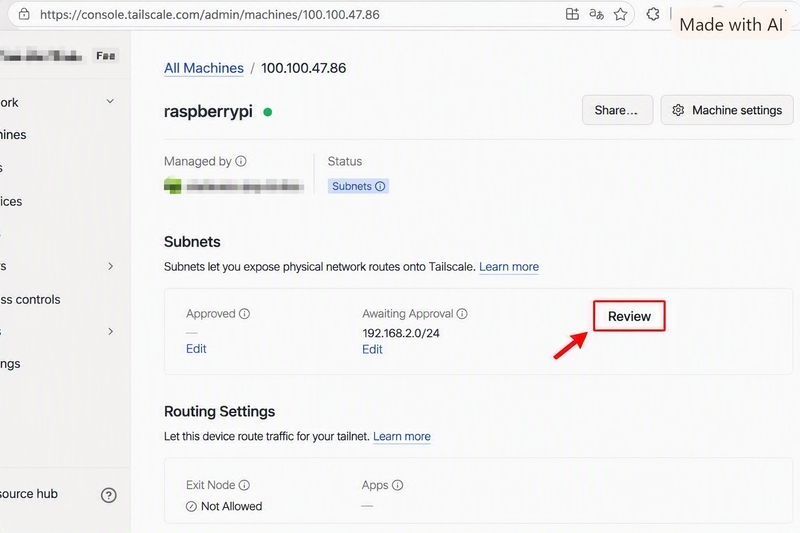Expand sidebar section via chevron below 'ss controls'
Screen dimensions: 800x533
coord(111,332)
